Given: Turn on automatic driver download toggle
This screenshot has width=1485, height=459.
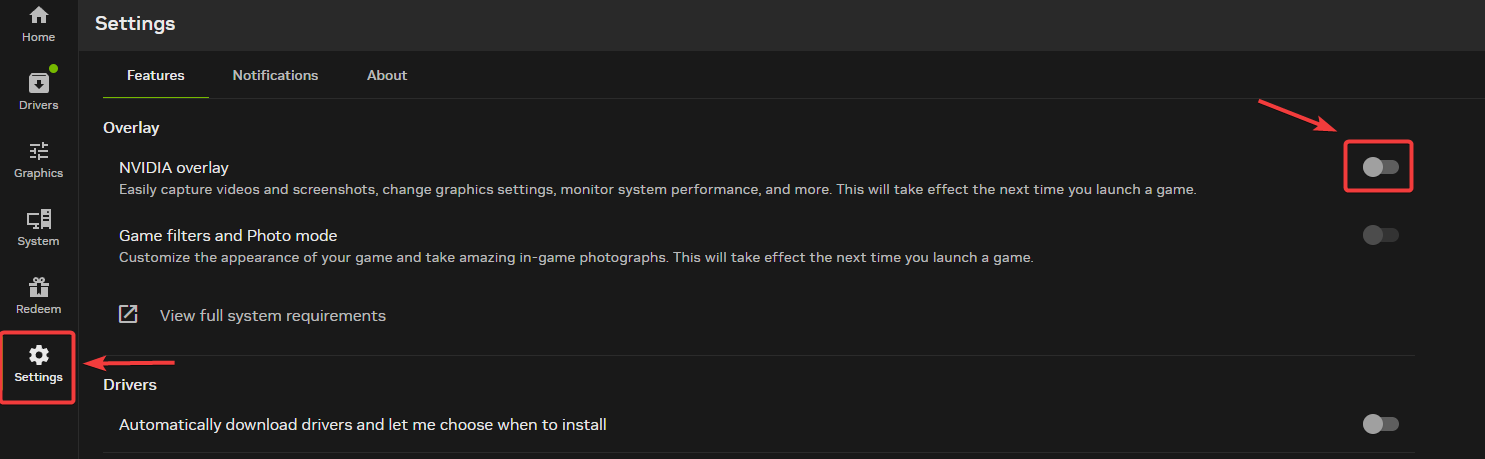Looking at the screenshot, I should (1380, 424).
